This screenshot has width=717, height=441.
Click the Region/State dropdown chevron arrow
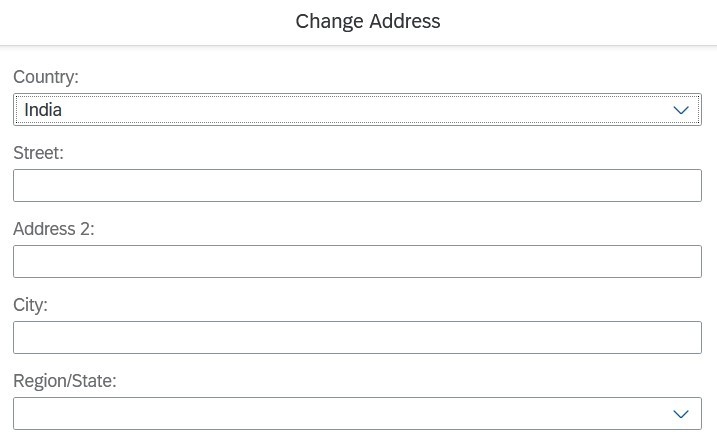coord(681,414)
